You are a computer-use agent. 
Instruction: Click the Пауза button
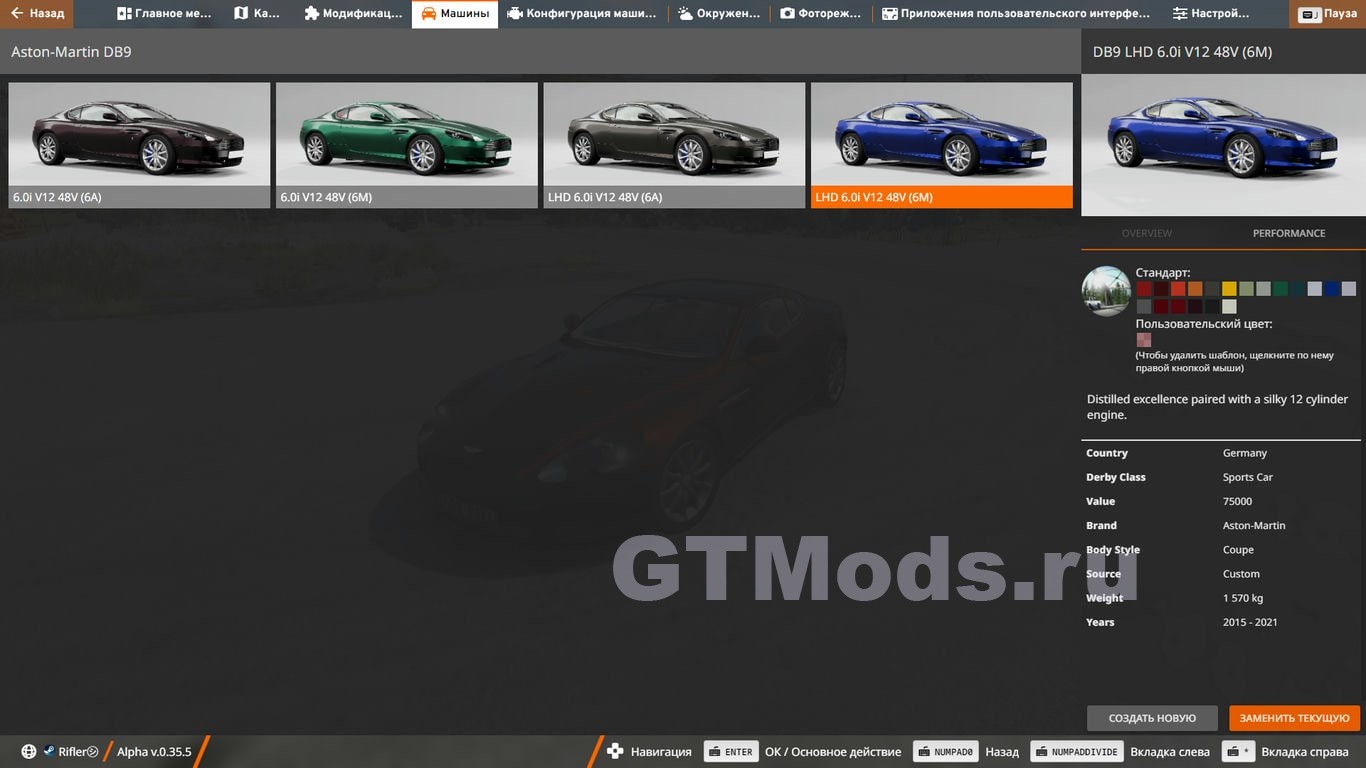click(1329, 14)
